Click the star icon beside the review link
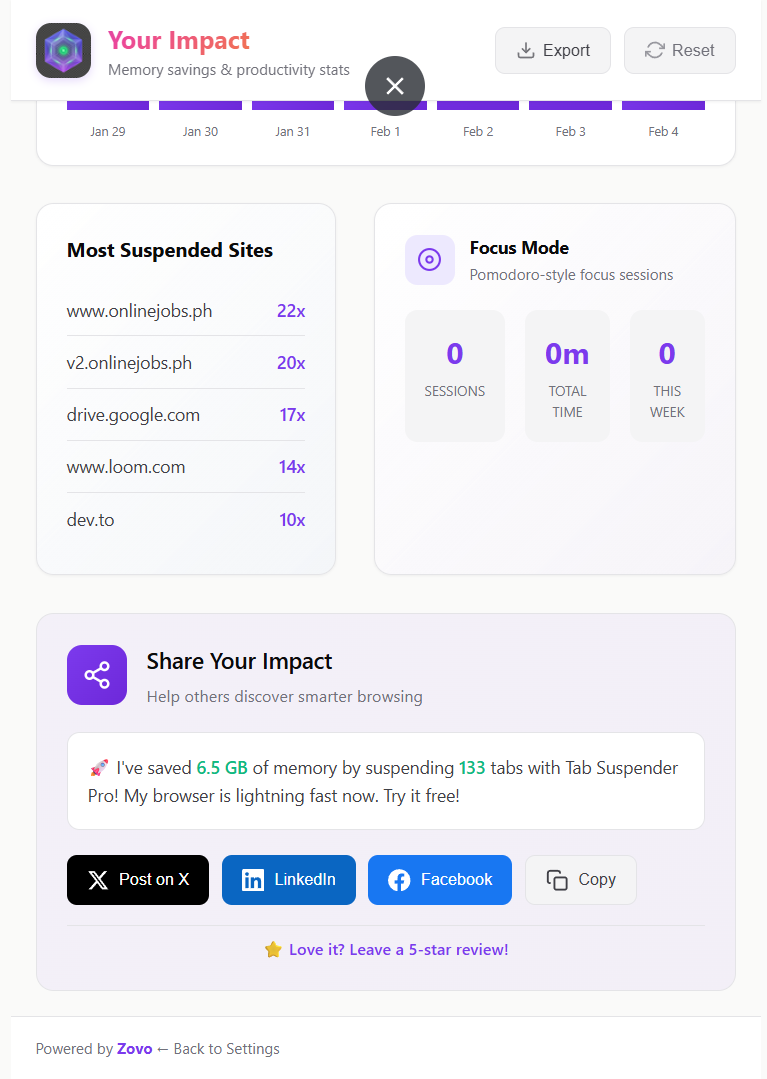The height and width of the screenshot is (1079, 767). [273, 950]
